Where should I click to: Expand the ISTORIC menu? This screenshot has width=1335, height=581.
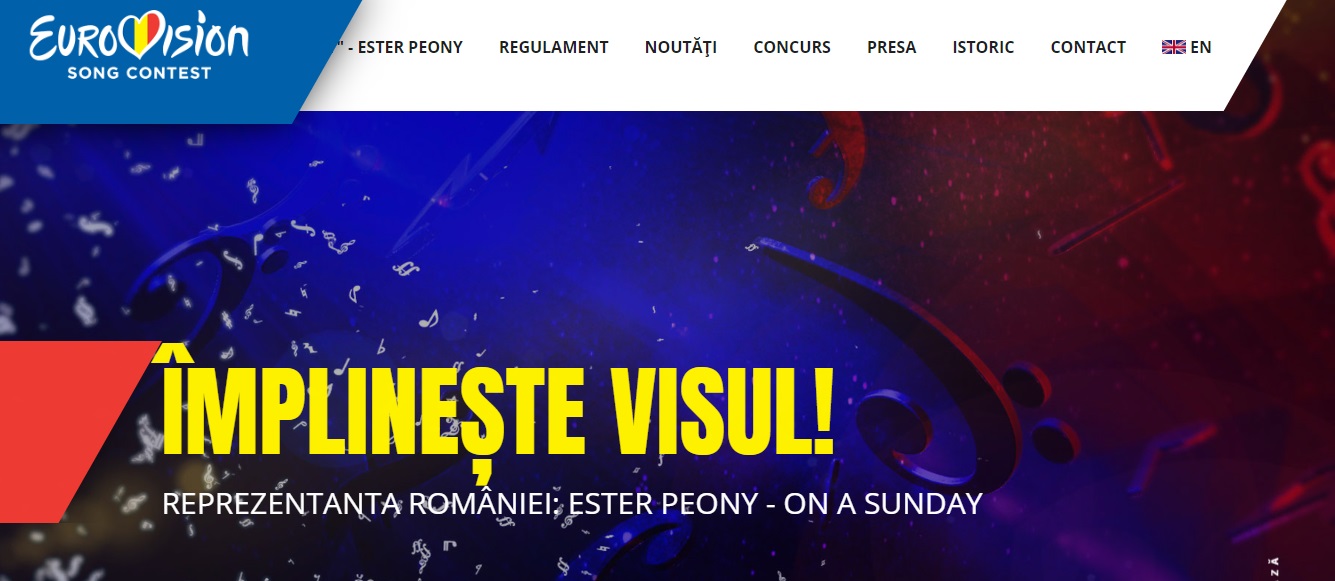pyautogui.click(x=984, y=47)
